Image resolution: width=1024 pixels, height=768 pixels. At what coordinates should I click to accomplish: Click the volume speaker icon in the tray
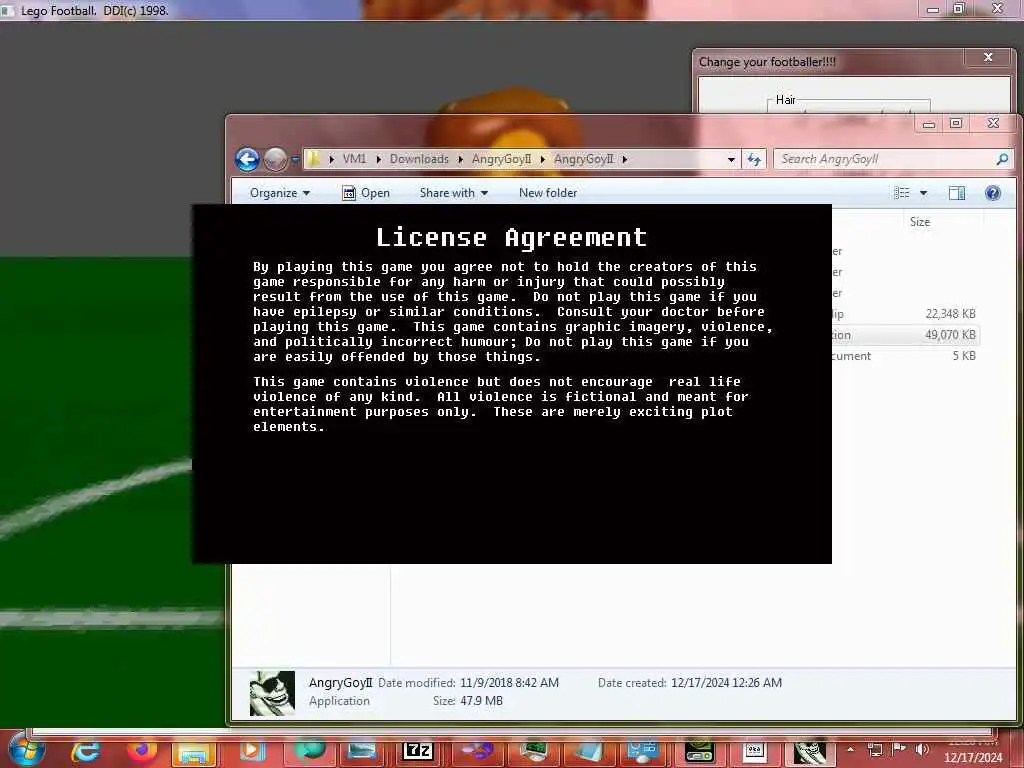tap(922, 750)
